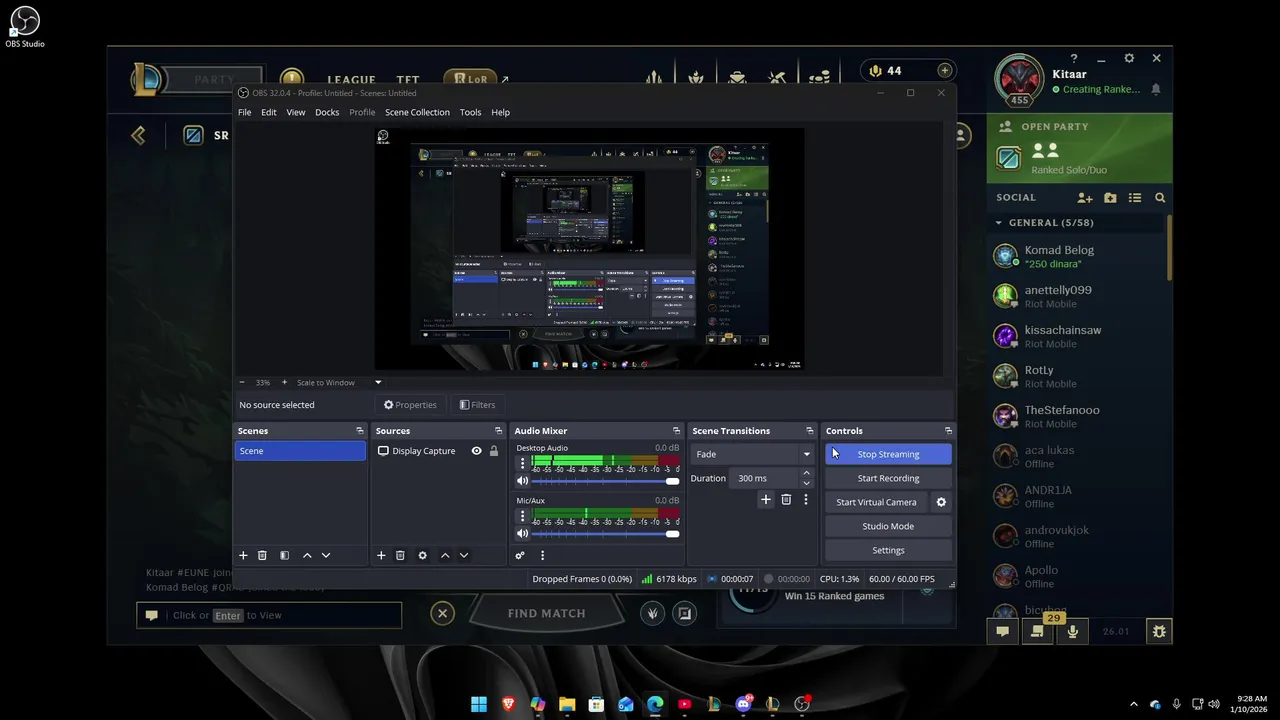Click Stop Streaming button

point(888,454)
